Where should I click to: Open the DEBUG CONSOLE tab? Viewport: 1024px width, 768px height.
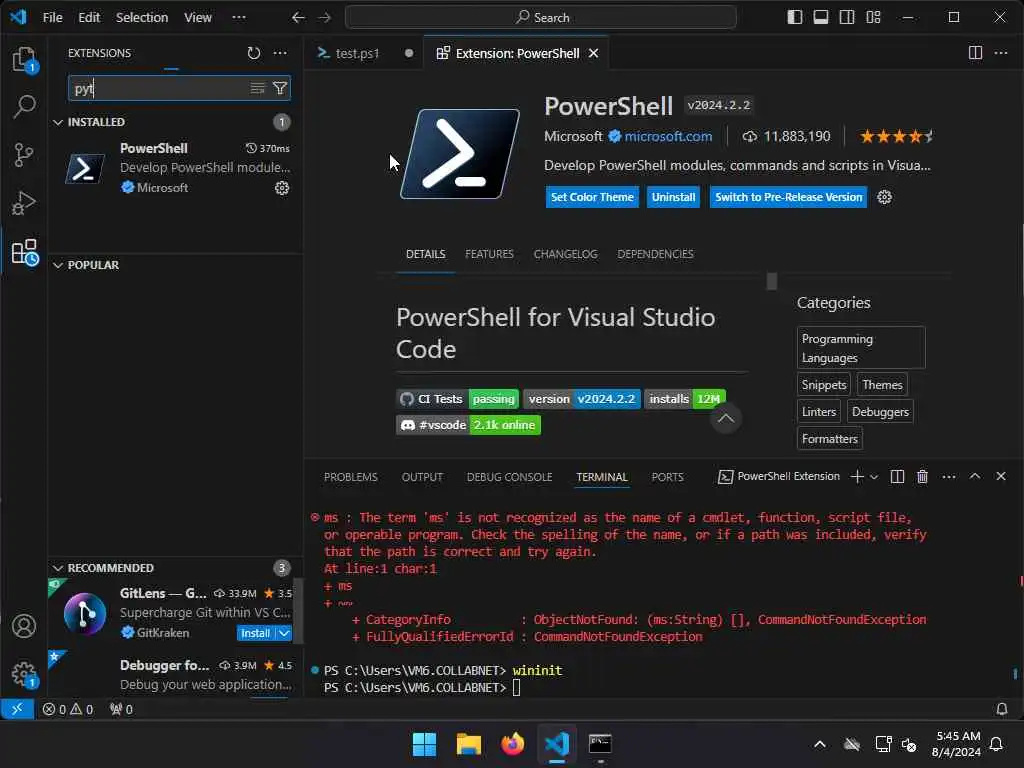click(x=509, y=477)
